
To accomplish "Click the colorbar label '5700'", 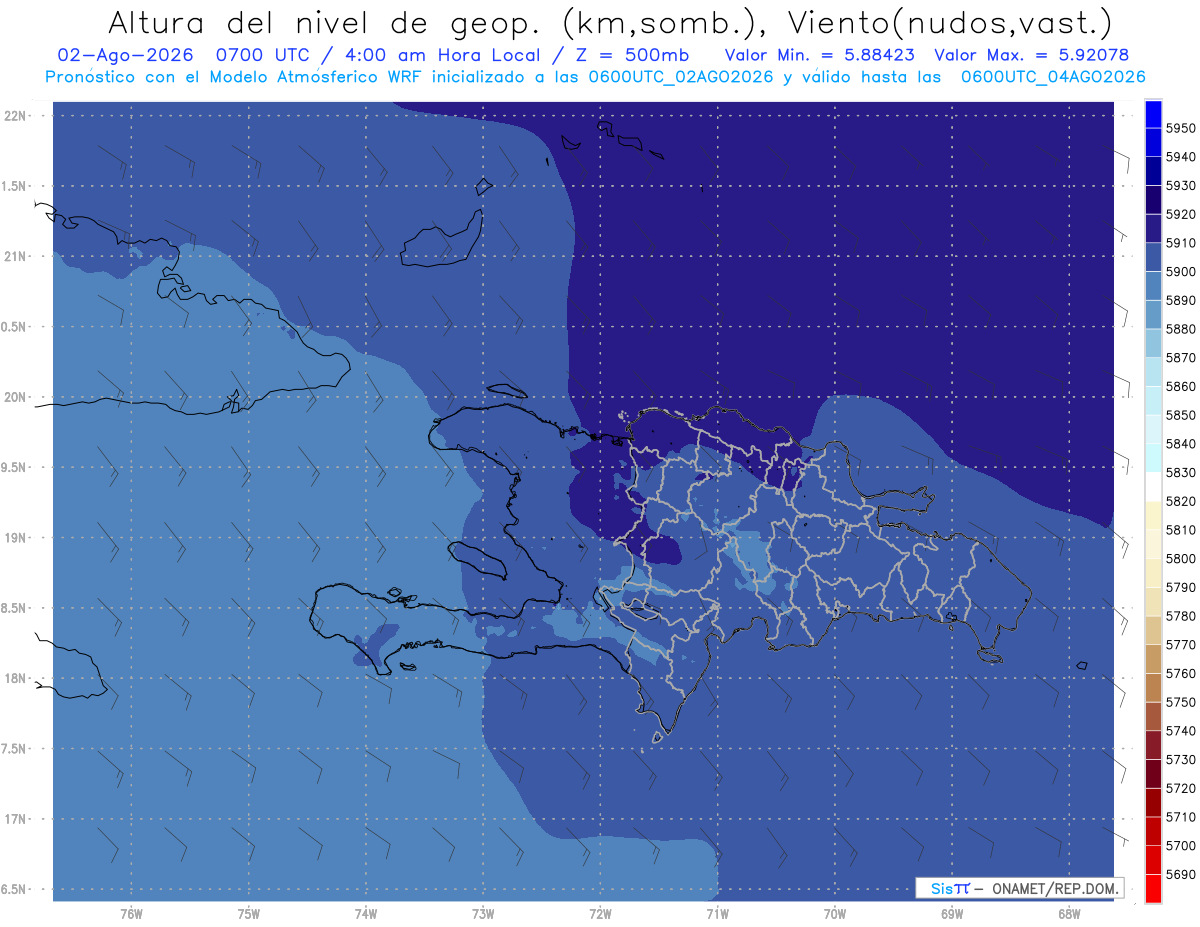I will (1180, 846).
